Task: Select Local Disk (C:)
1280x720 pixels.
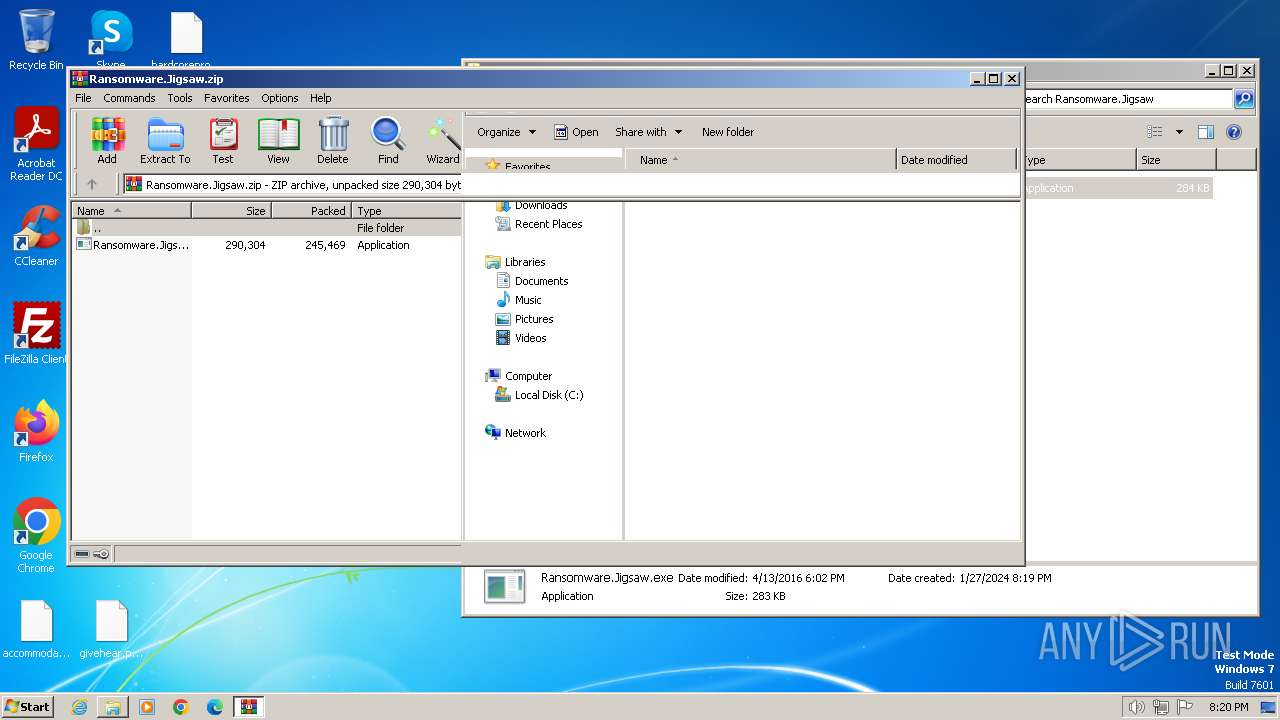Action: click(540, 395)
